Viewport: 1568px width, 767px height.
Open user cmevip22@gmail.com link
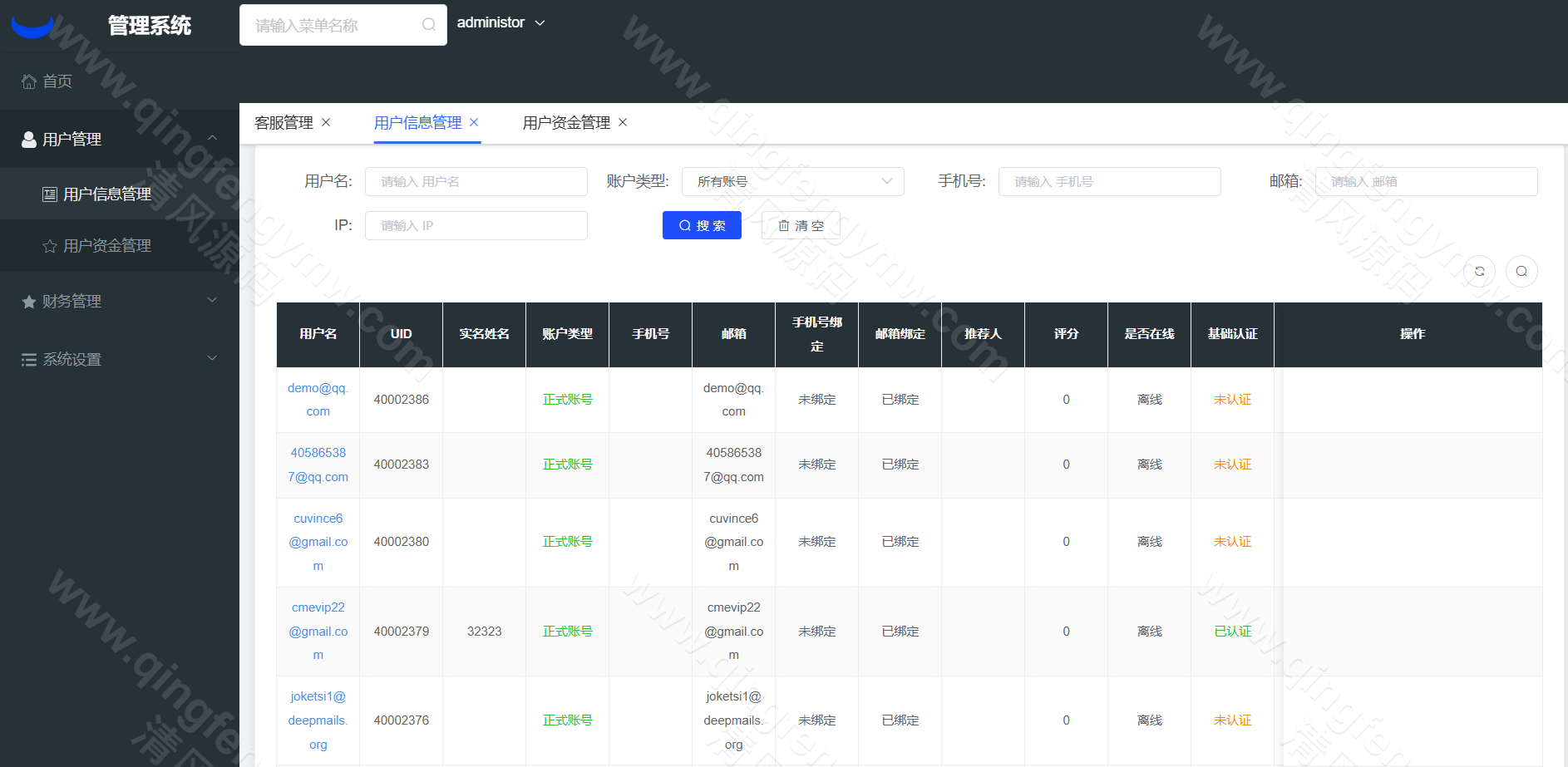[x=318, y=632]
